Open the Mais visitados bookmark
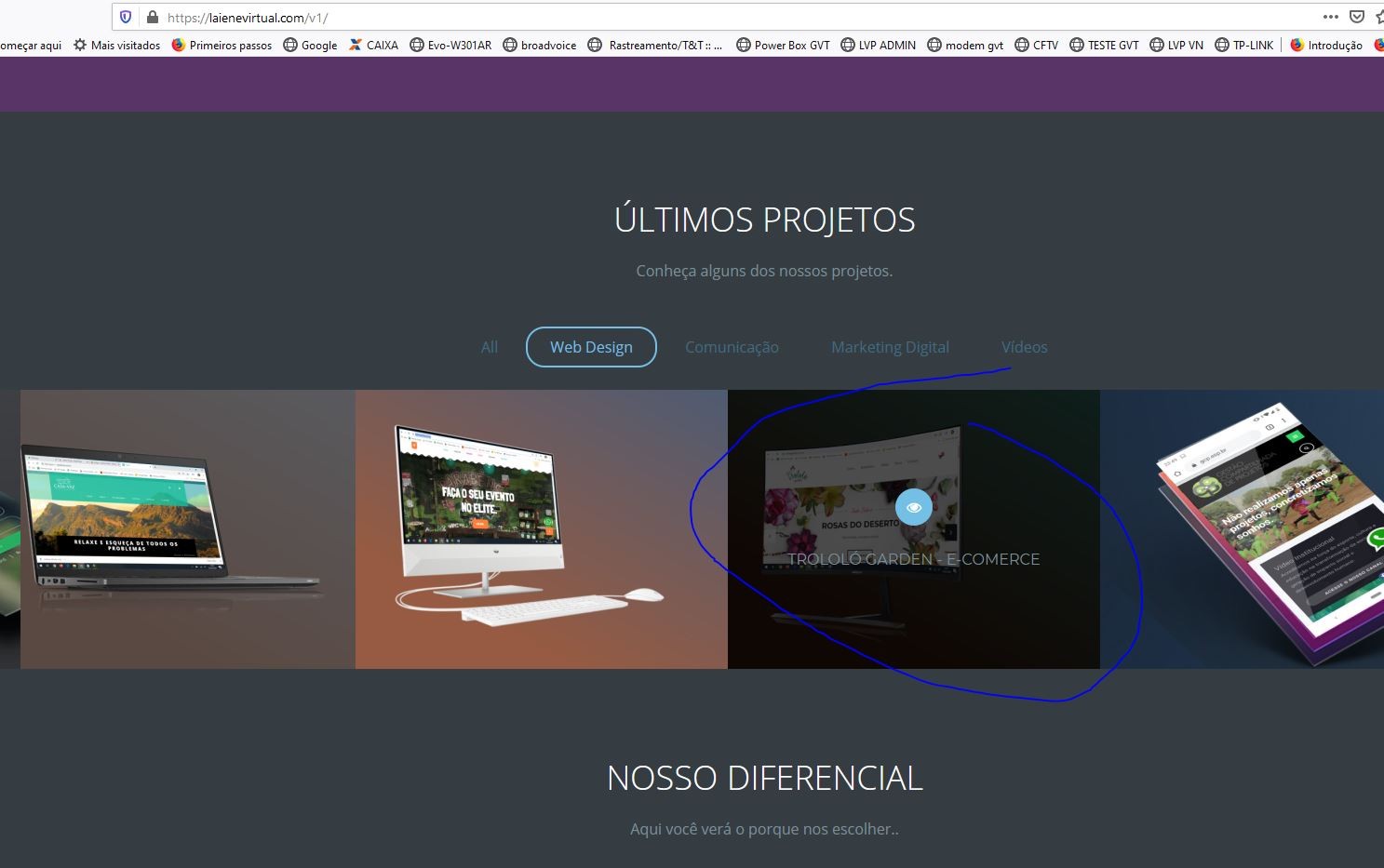The width and height of the screenshot is (1384, 868). 117,45
